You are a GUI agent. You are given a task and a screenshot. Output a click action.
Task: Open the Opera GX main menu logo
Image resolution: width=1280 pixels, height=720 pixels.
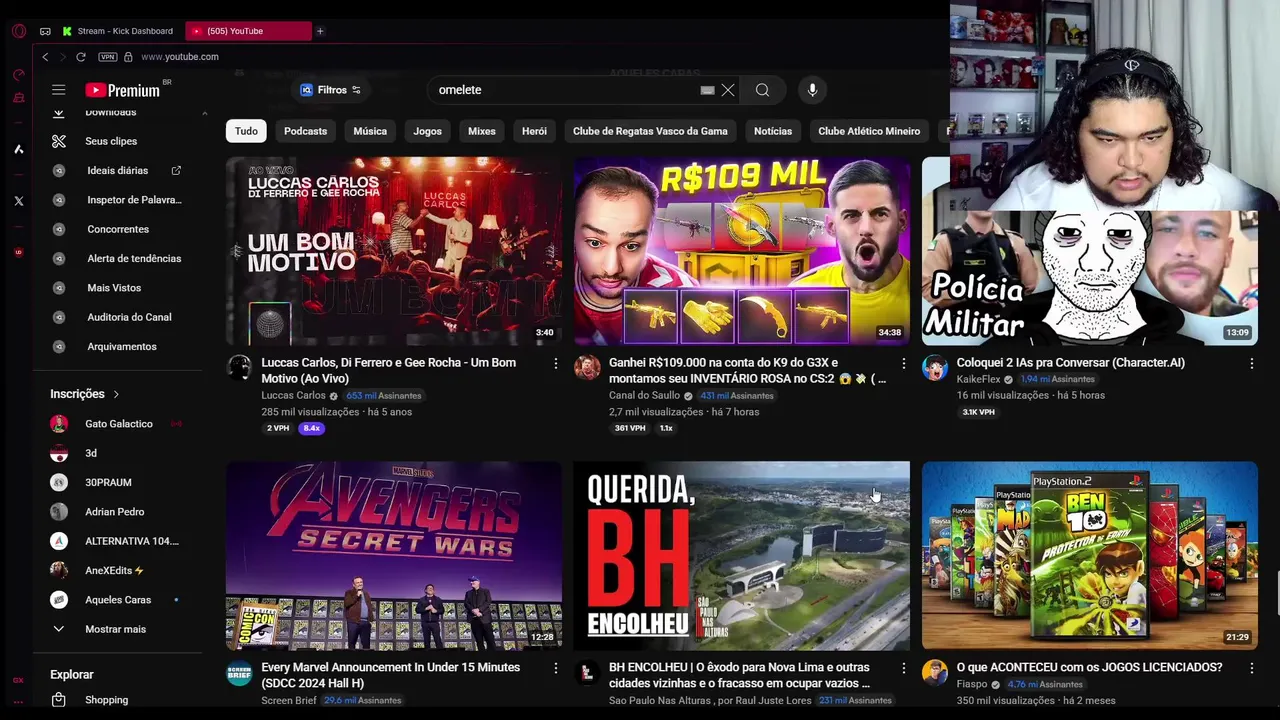(x=19, y=31)
